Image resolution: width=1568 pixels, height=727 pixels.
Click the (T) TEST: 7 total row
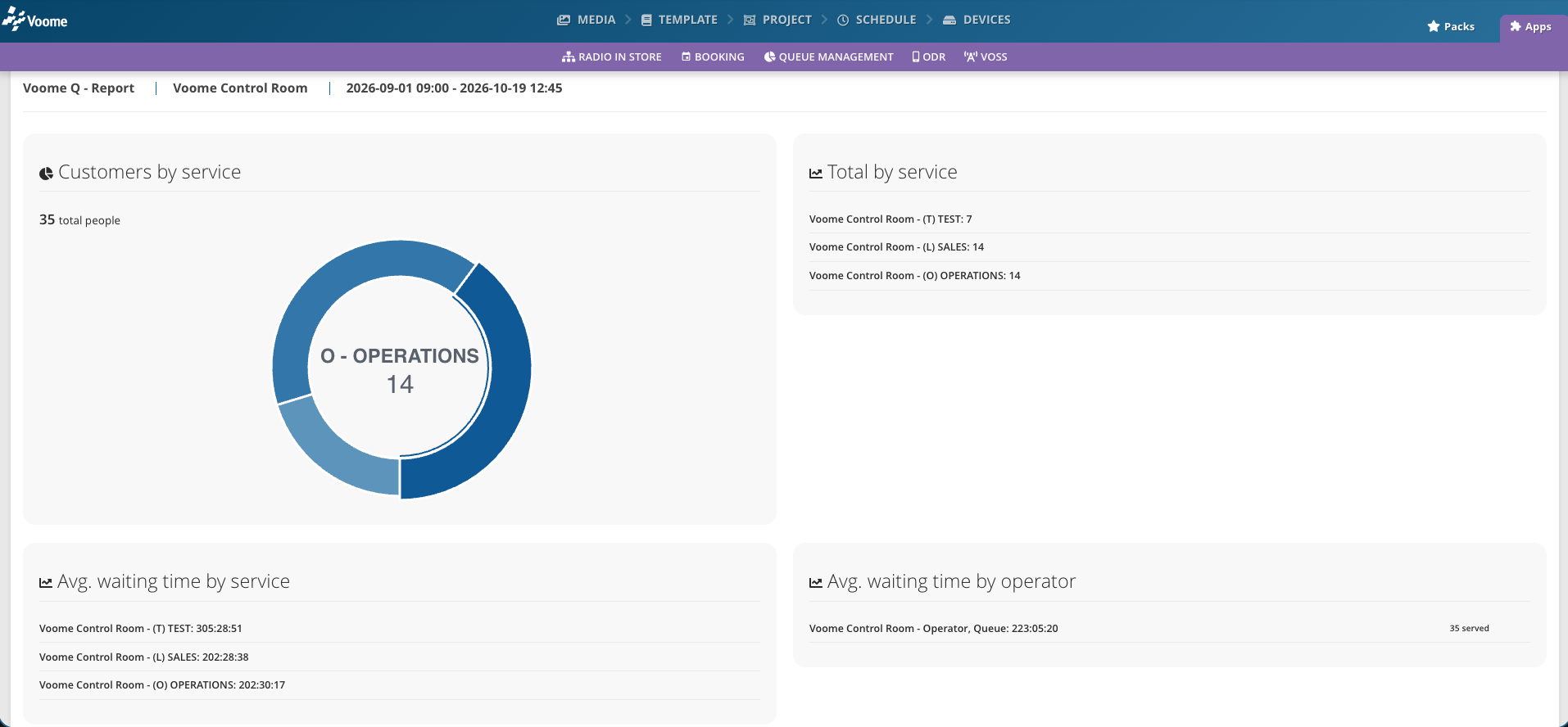click(x=1170, y=219)
